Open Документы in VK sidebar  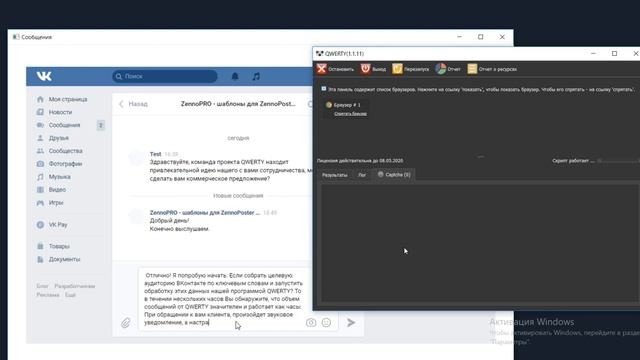tap(64, 260)
